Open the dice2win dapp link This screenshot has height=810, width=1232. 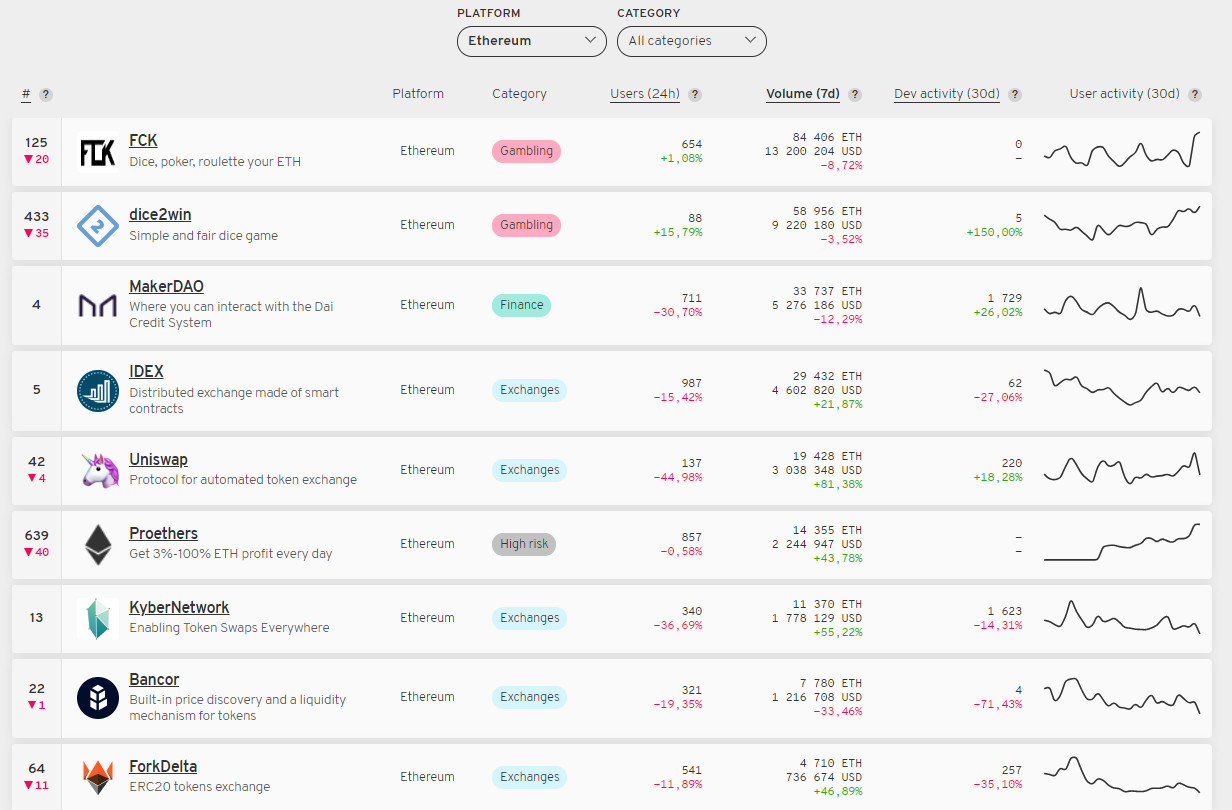click(x=160, y=215)
